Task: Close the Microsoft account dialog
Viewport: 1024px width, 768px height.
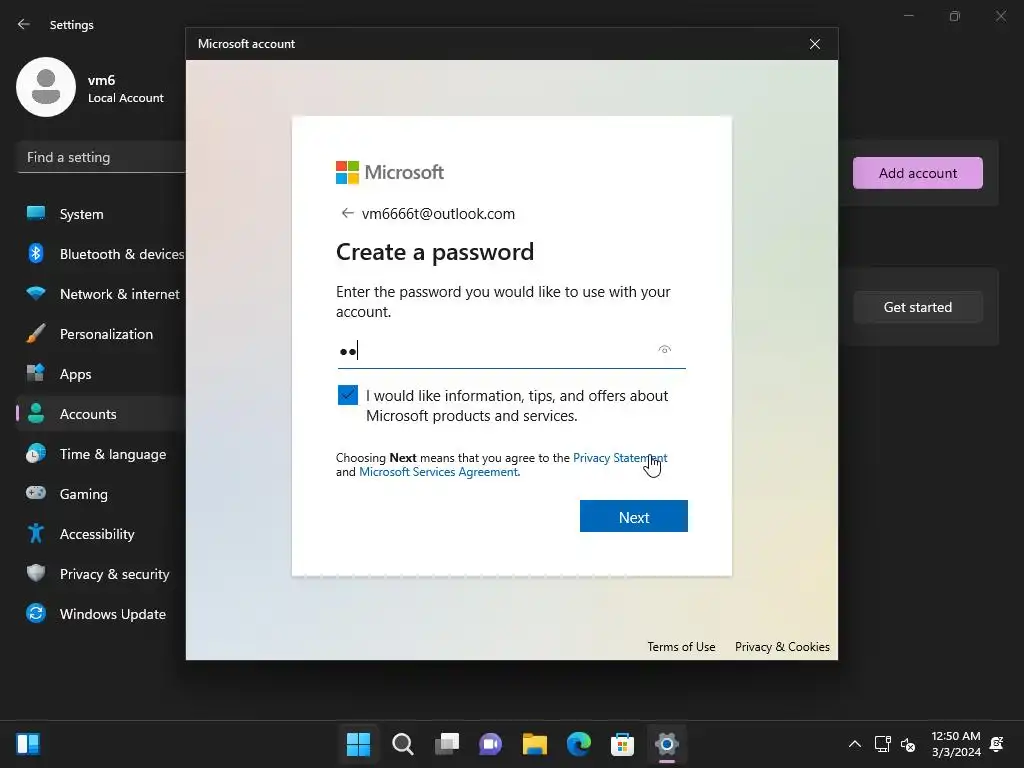Action: click(814, 44)
